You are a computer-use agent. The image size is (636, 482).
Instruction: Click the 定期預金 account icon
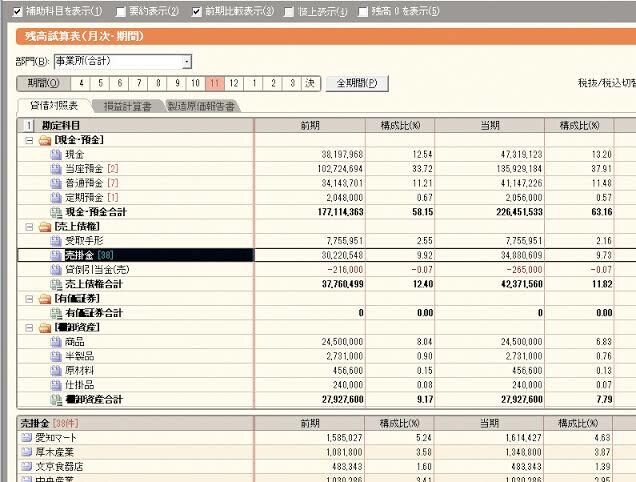56,198
